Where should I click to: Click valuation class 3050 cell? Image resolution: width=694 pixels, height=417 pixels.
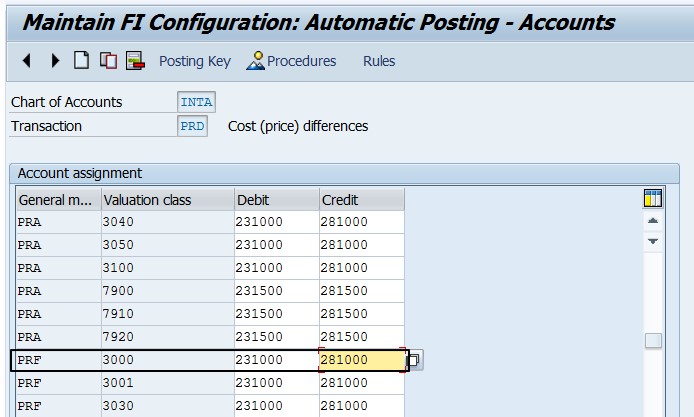click(168, 245)
